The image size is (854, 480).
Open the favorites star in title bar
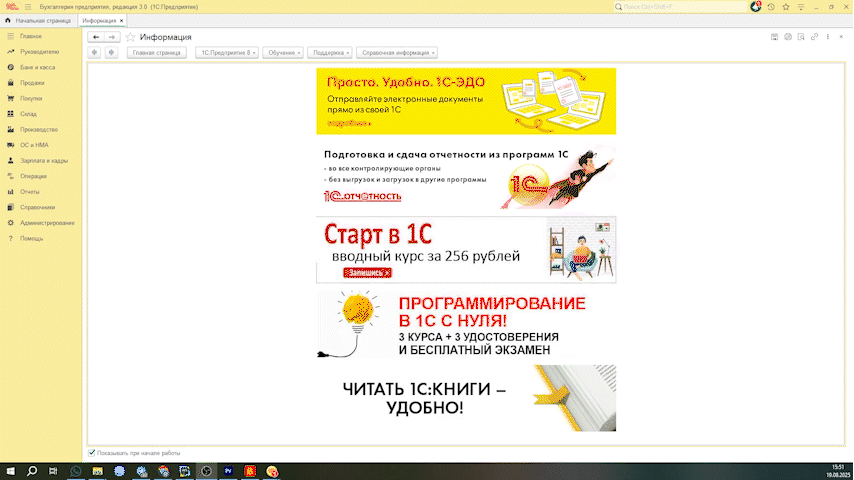tap(786, 7)
